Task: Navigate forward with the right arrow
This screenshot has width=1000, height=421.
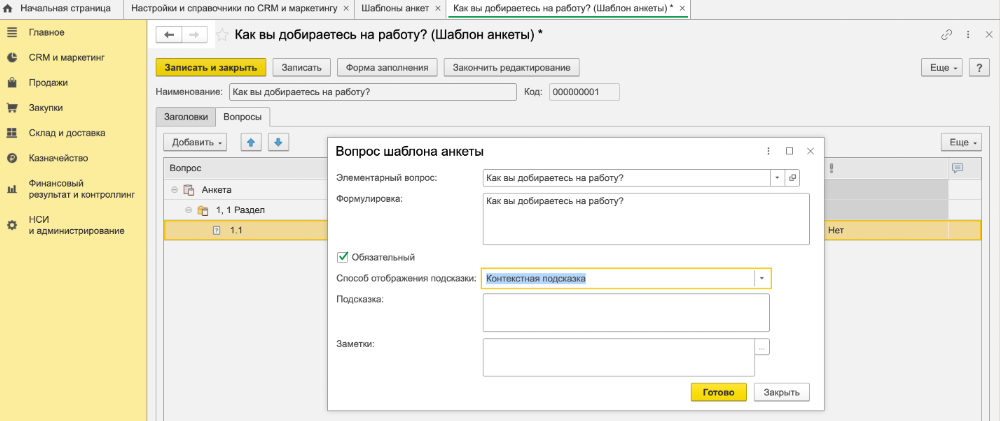Action: pyautogui.click(x=195, y=34)
